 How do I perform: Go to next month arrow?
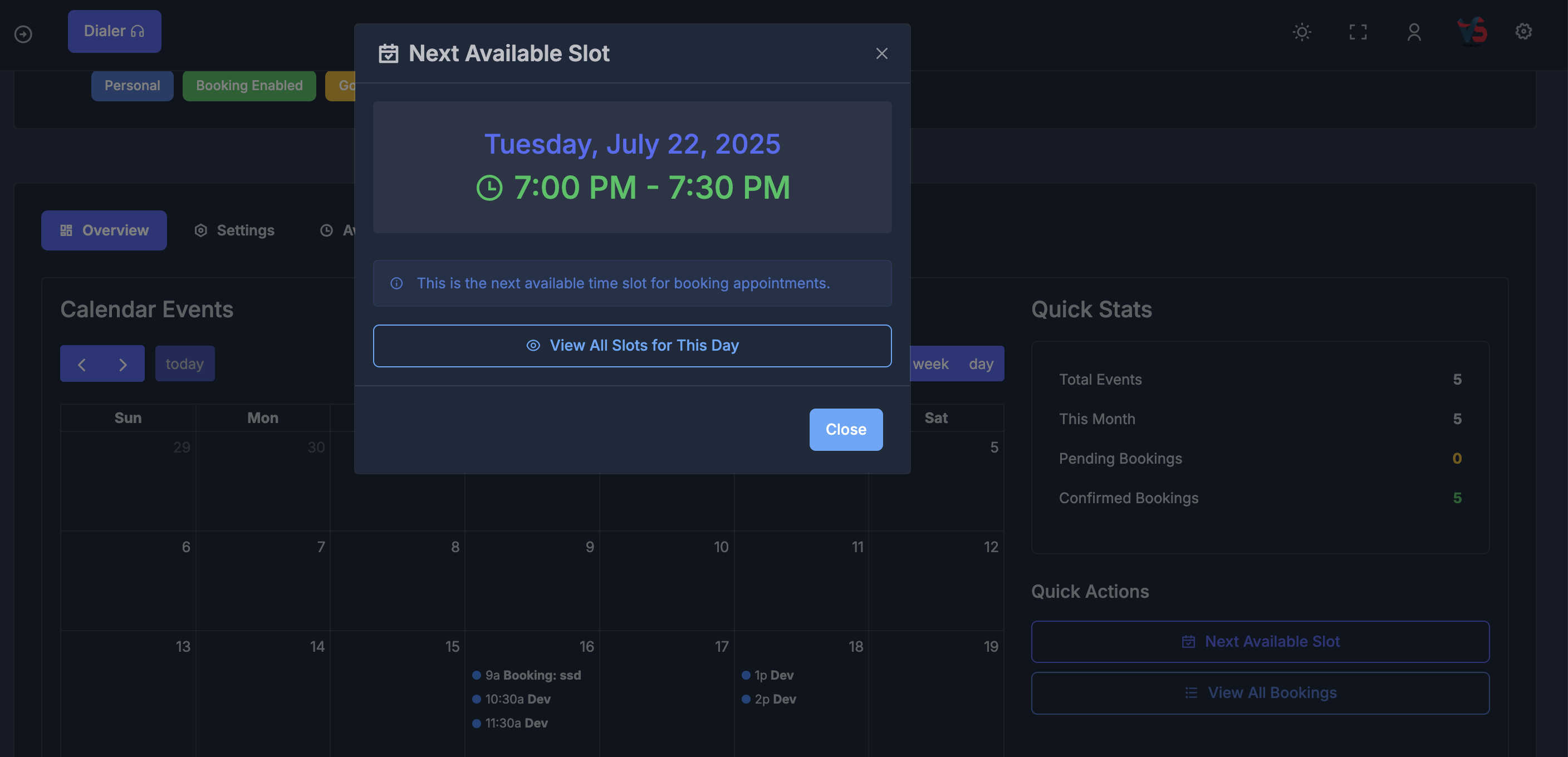pyautogui.click(x=123, y=364)
